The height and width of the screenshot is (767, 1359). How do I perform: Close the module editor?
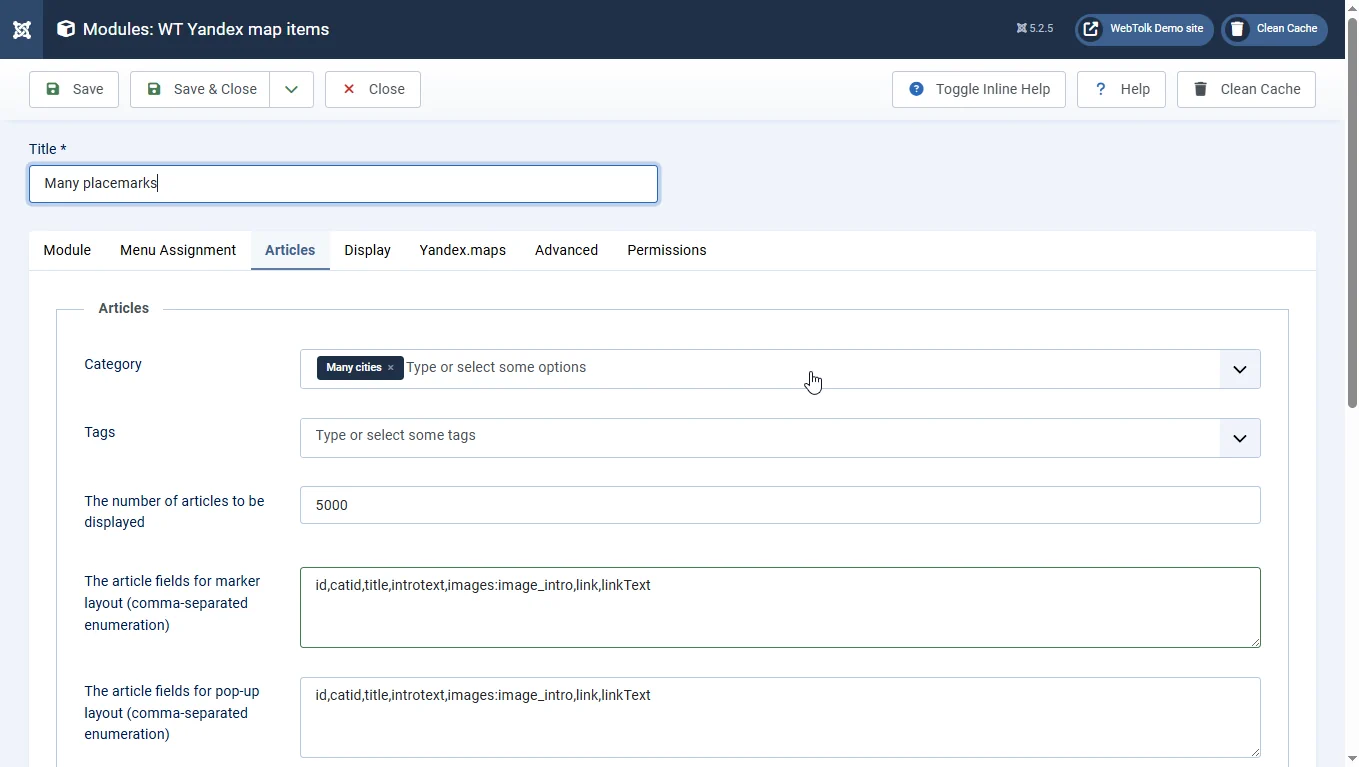pos(373,89)
